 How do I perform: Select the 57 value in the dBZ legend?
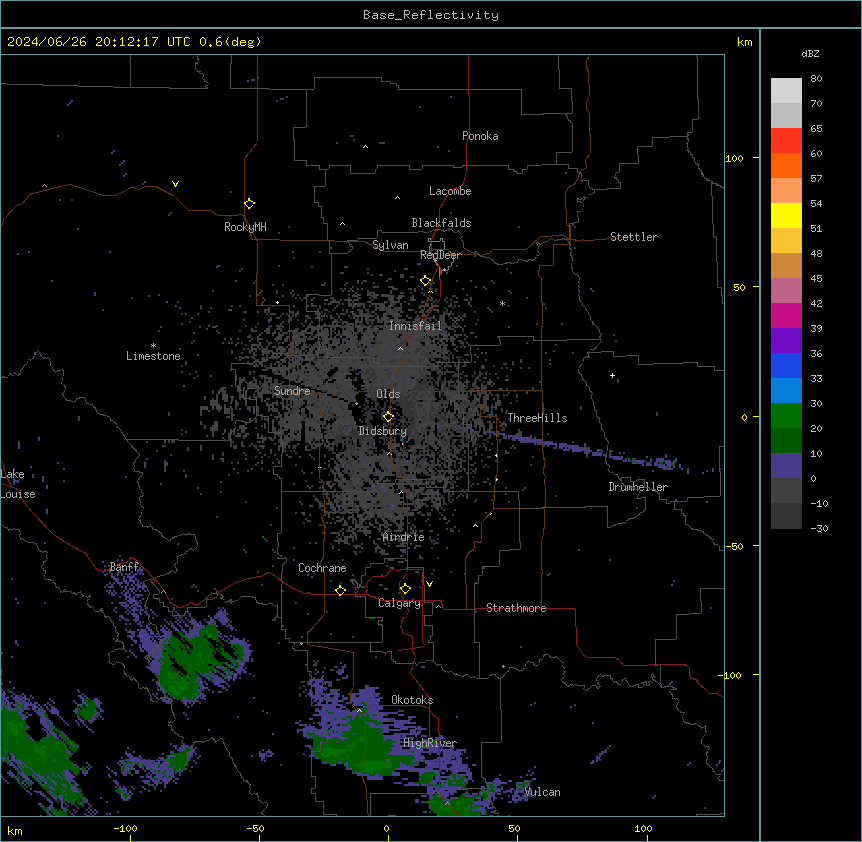point(816,179)
